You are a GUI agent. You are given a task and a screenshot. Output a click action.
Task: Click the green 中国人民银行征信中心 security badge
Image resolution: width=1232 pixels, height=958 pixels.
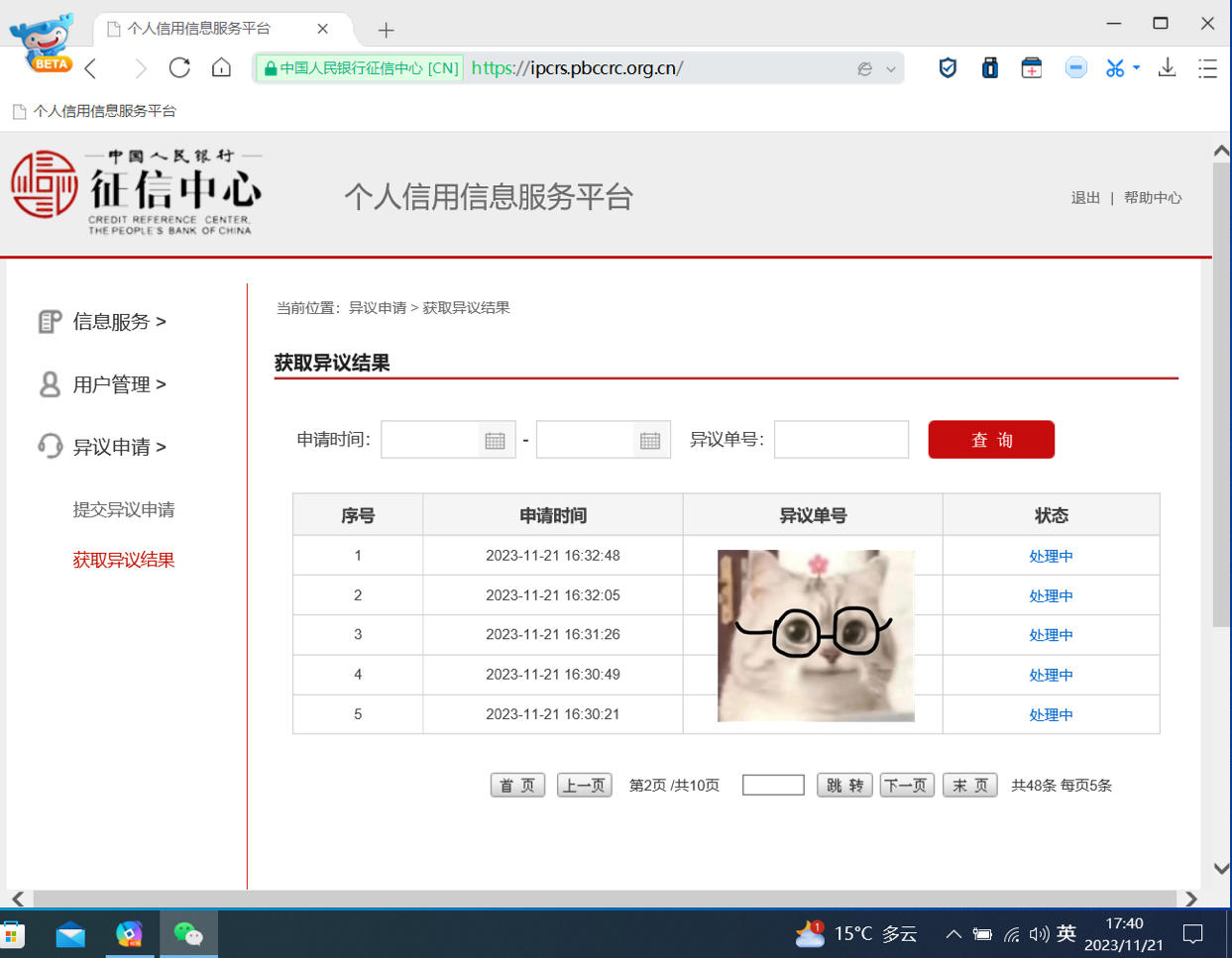click(x=361, y=68)
